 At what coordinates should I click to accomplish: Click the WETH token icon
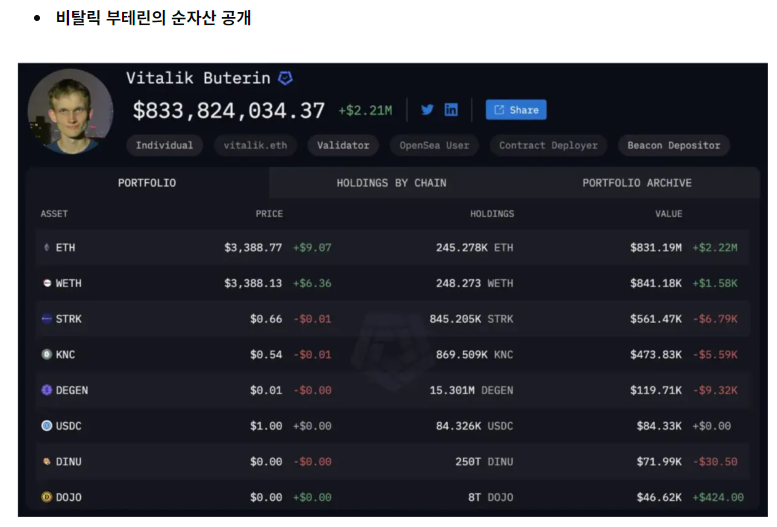click(x=46, y=283)
